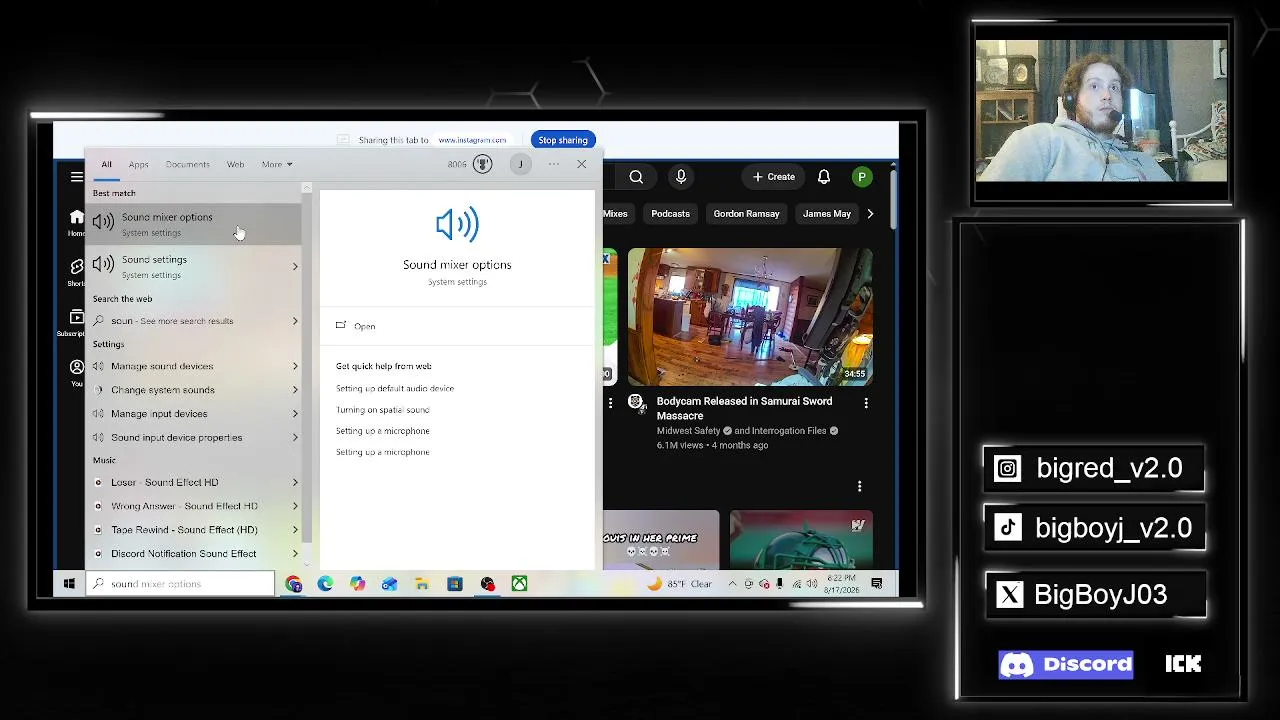This screenshot has height=720, width=1280.
Task: Open the Xbox app from the taskbar
Action: coord(519,584)
